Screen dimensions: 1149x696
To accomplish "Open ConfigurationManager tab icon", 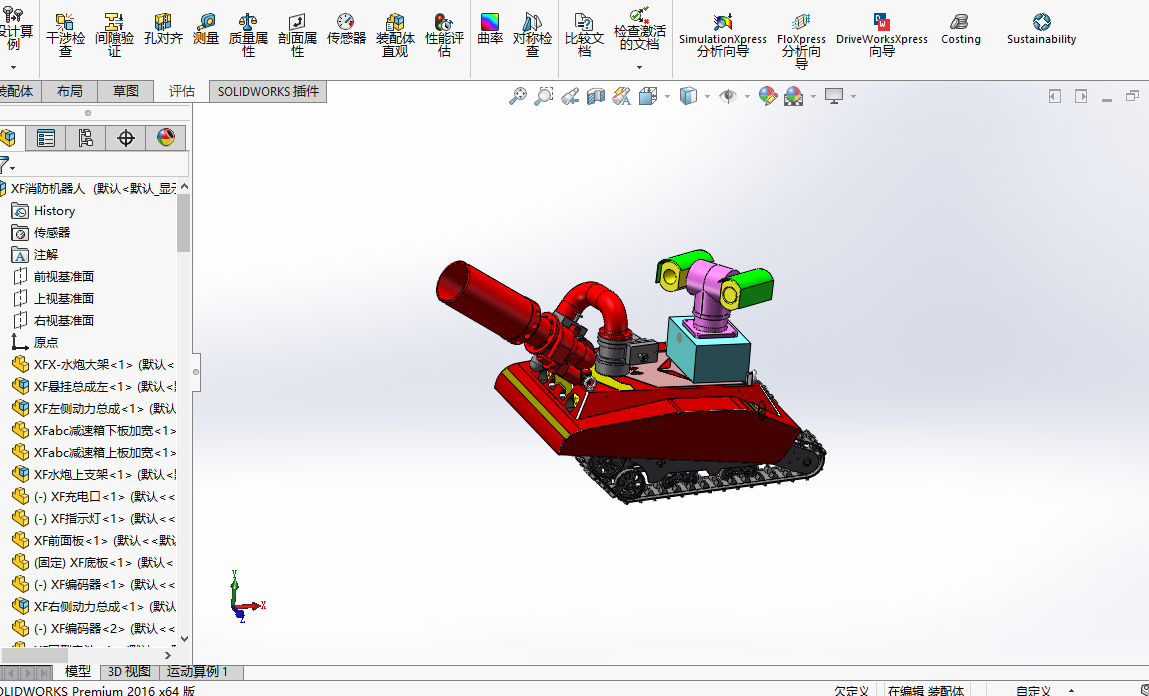I will tap(86, 138).
